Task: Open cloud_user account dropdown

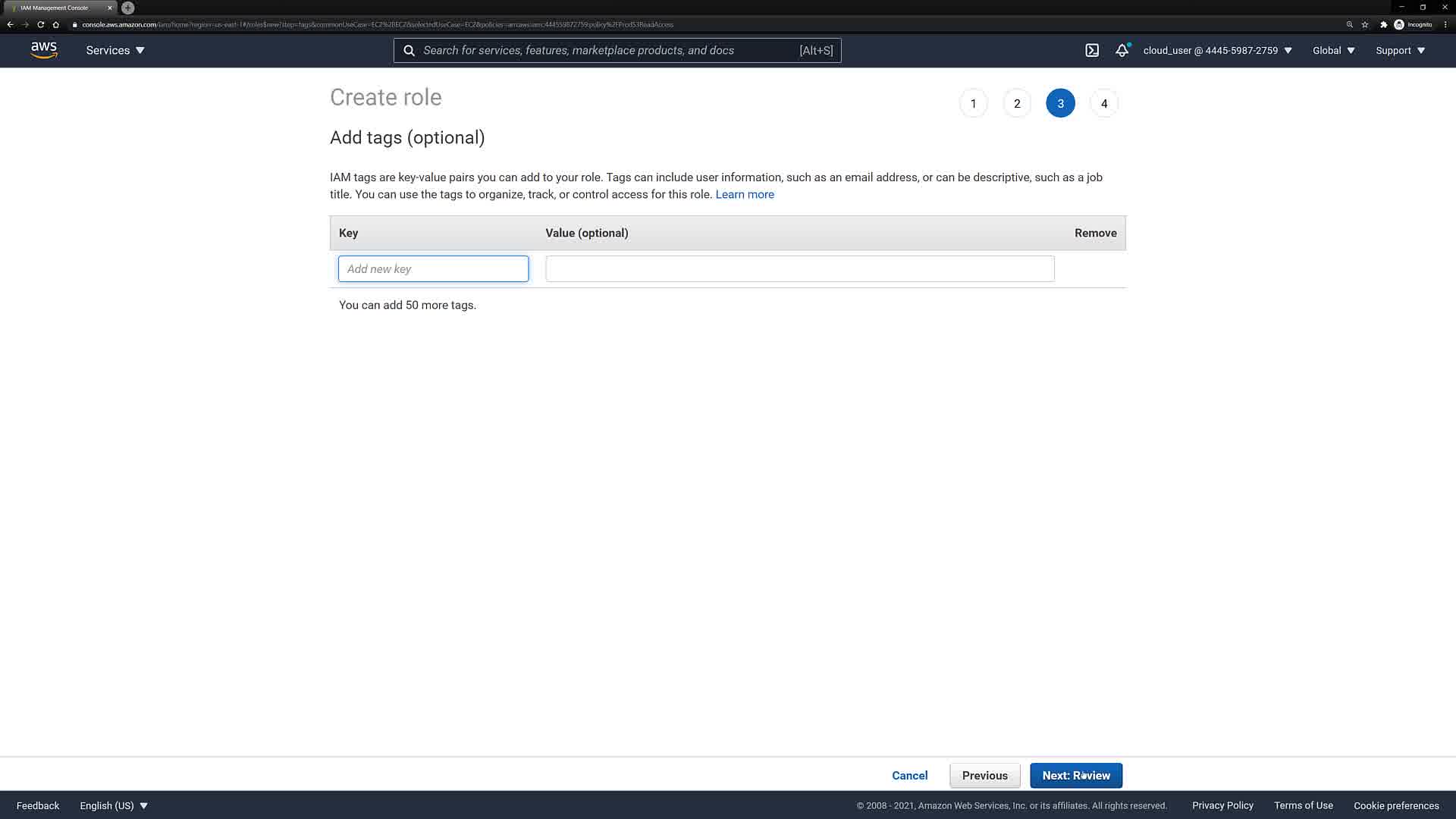Action: point(1217,51)
